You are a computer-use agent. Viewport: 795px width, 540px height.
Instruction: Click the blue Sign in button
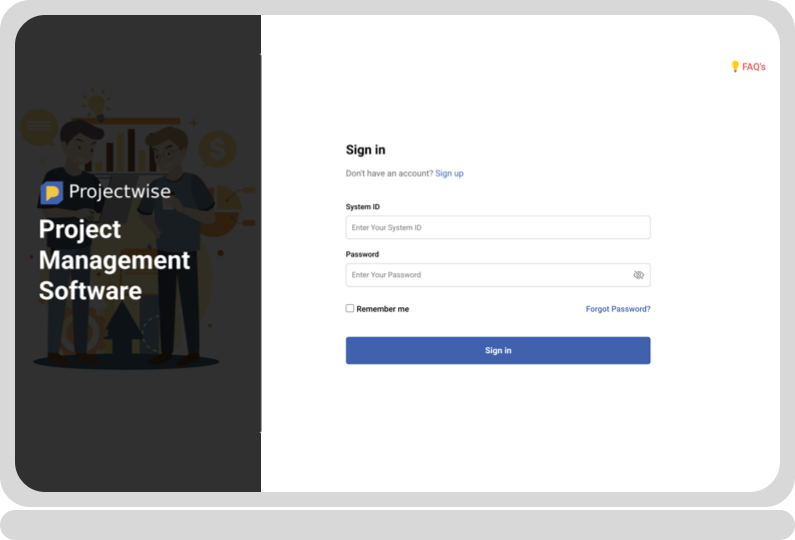(x=498, y=350)
